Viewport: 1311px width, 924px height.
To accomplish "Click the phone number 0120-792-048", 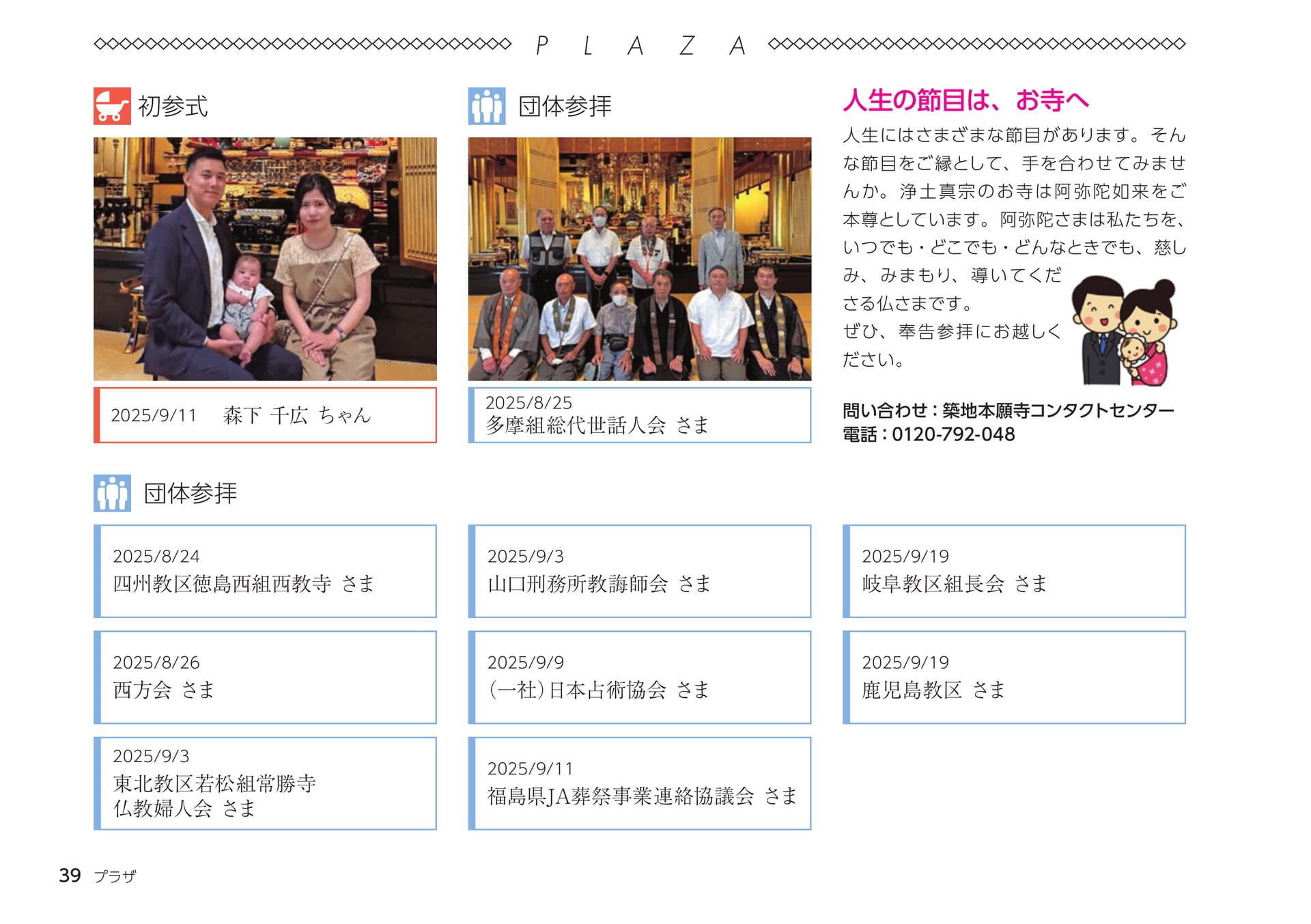I will [953, 434].
